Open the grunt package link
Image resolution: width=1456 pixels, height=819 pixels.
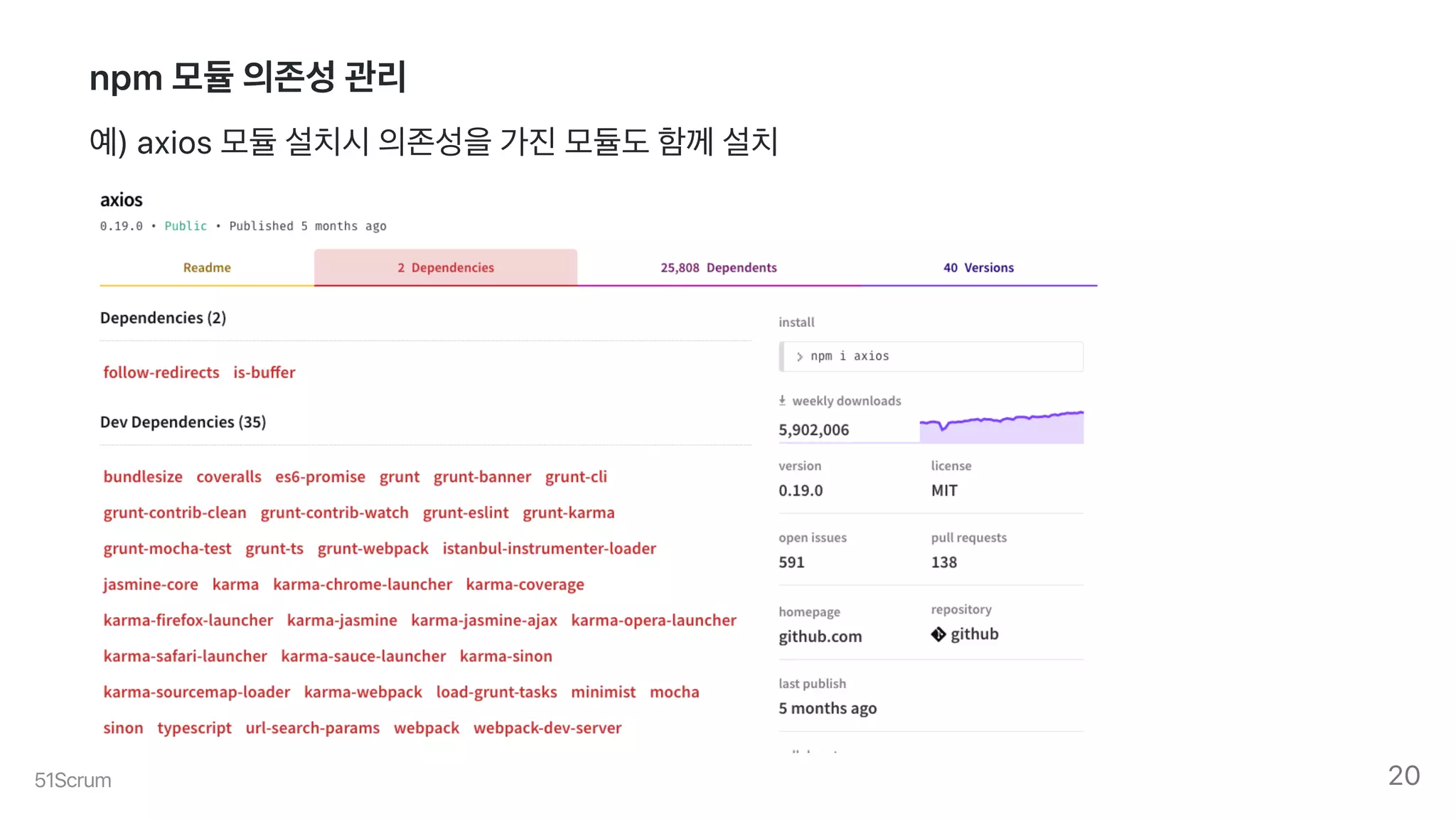click(400, 477)
